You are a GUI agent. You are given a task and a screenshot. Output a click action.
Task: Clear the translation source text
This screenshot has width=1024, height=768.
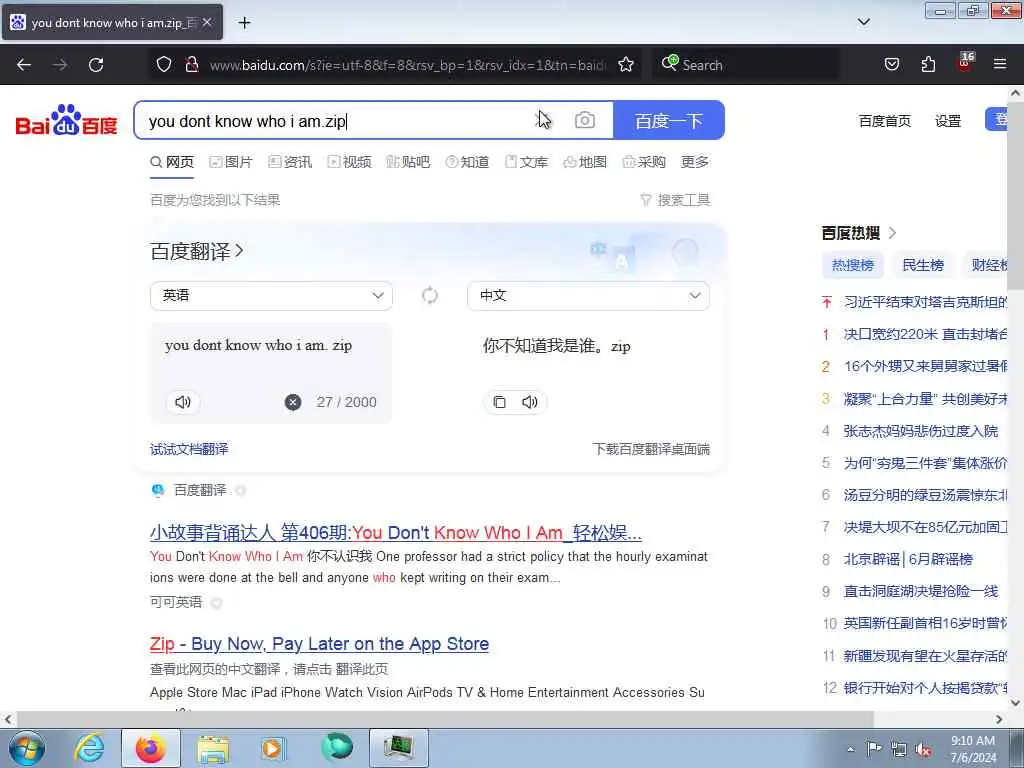click(293, 402)
